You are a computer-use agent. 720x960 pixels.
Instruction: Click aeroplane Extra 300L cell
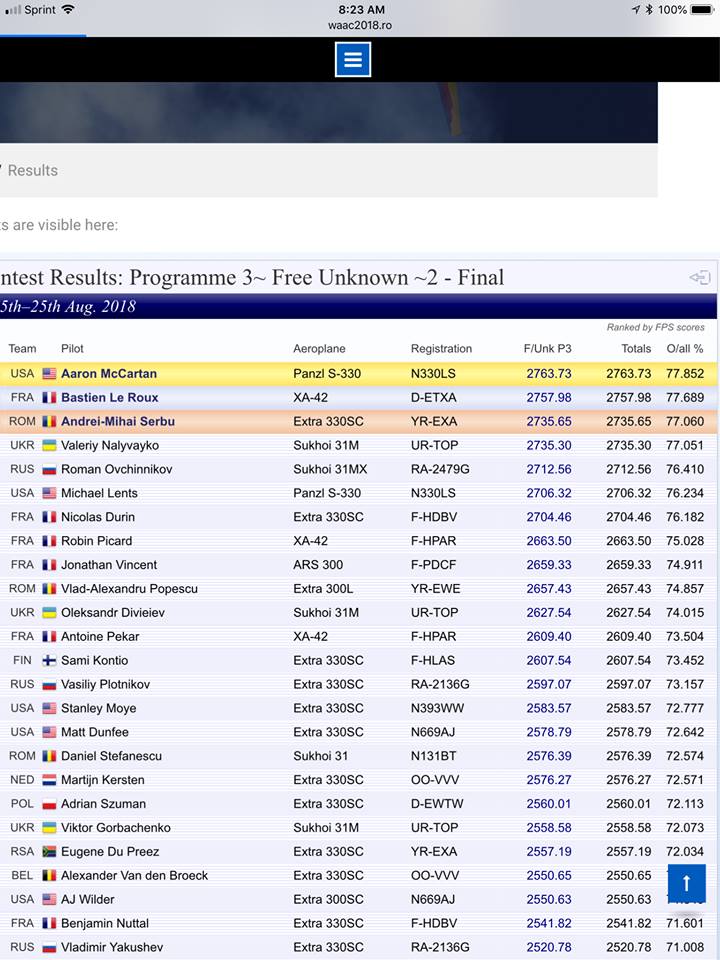[x=323, y=588]
